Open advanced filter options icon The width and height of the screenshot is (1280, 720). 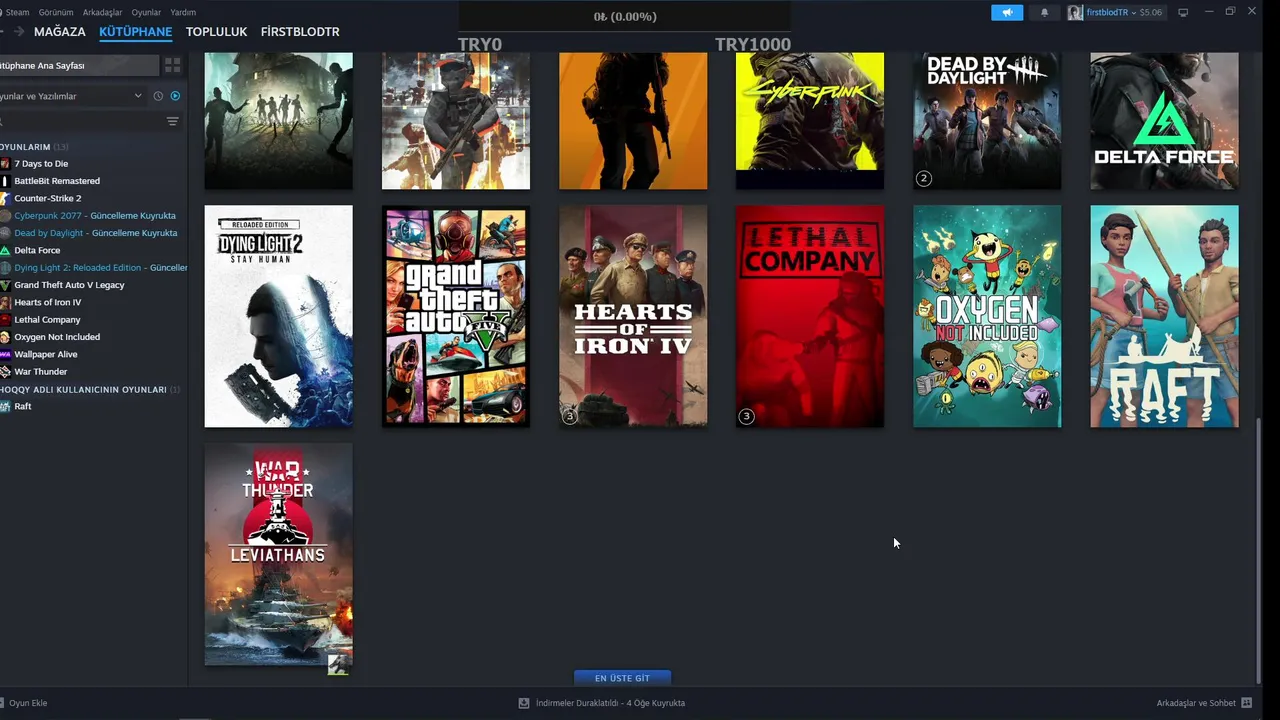172,121
